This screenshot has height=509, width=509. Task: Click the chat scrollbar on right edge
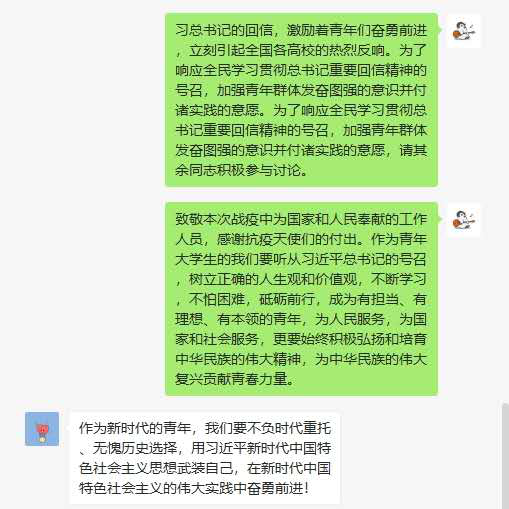pos(505,456)
